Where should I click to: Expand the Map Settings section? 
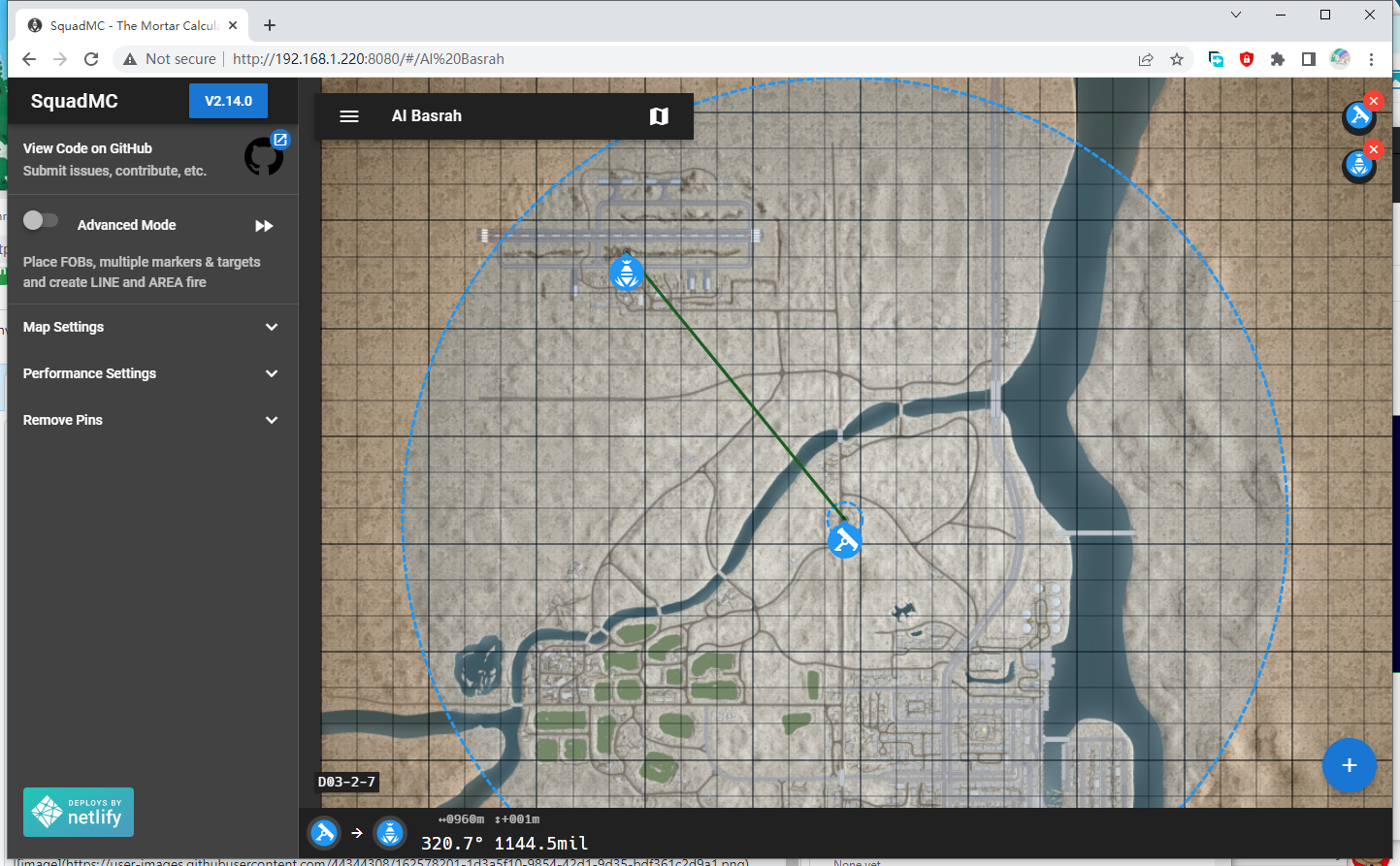[x=150, y=327]
